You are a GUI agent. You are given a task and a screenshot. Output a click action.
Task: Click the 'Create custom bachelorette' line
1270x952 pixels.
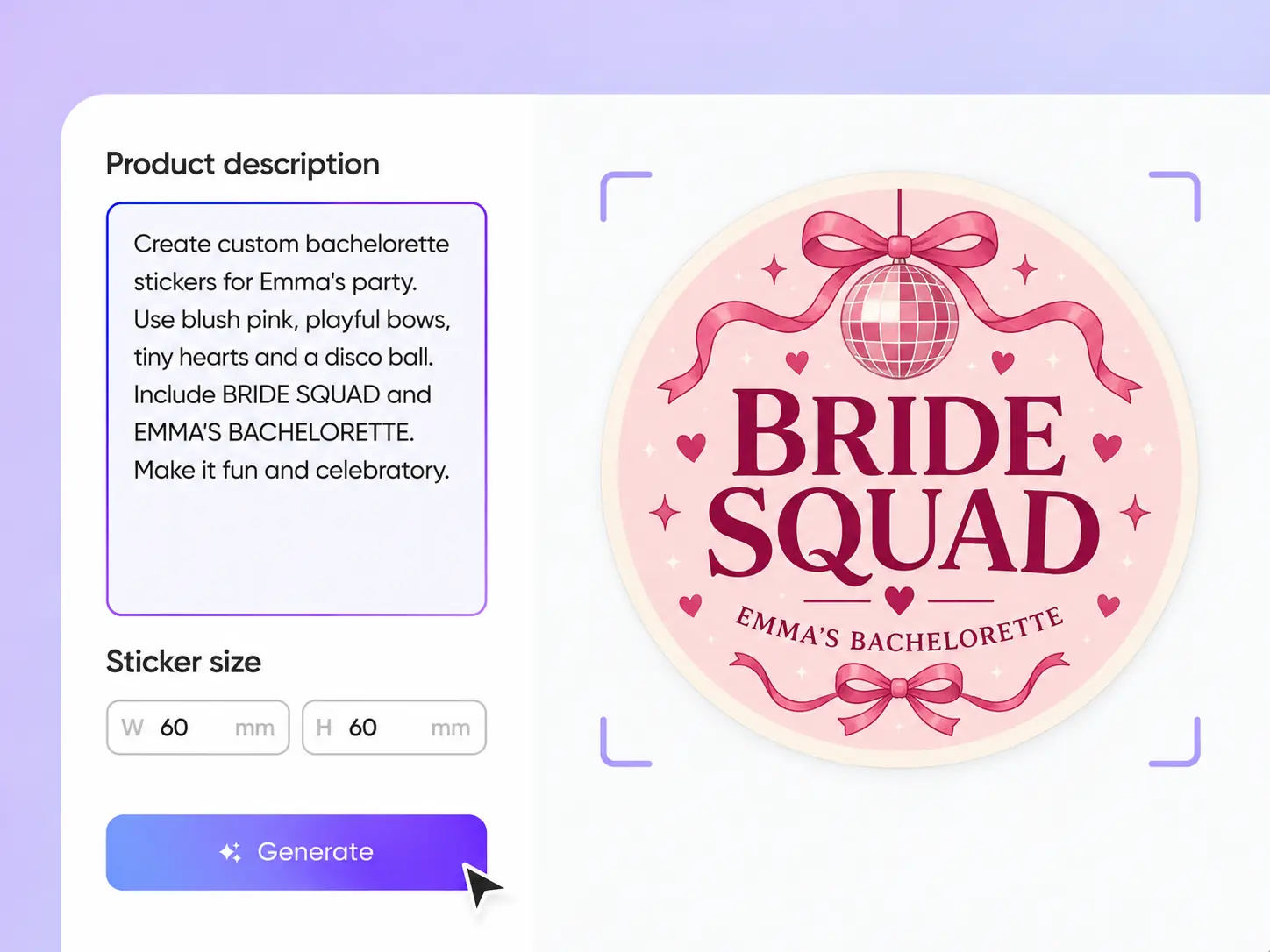click(291, 244)
